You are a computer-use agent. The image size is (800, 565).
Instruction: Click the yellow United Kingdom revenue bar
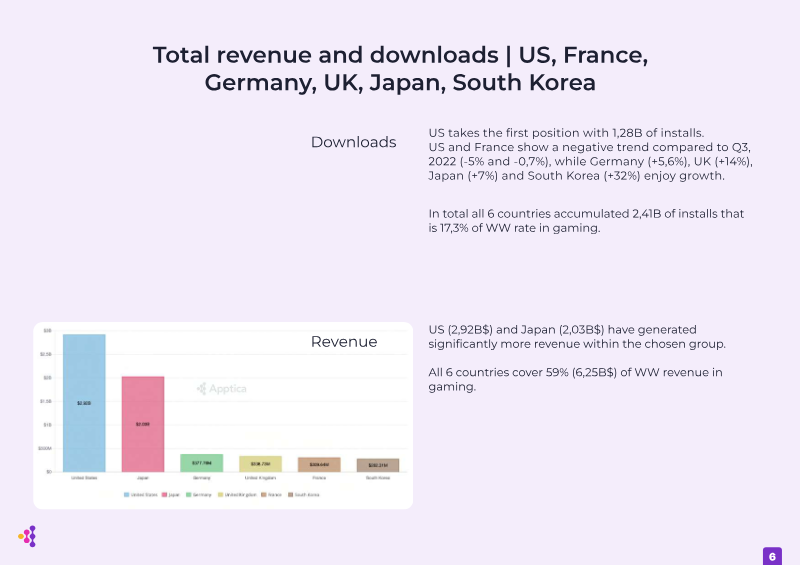point(260,464)
